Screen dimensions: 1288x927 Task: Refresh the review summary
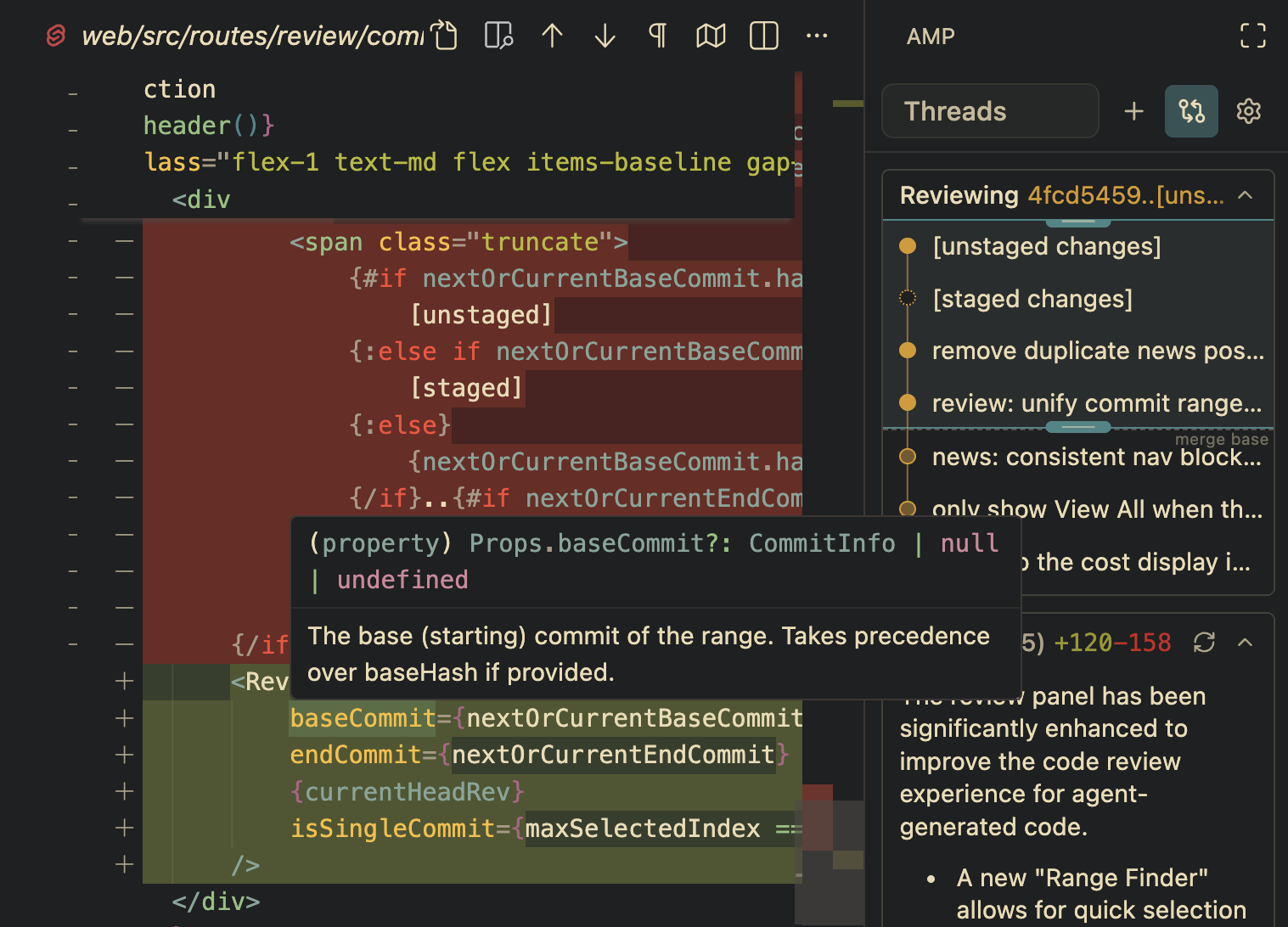pyautogui.click(x=1204, y=643)
